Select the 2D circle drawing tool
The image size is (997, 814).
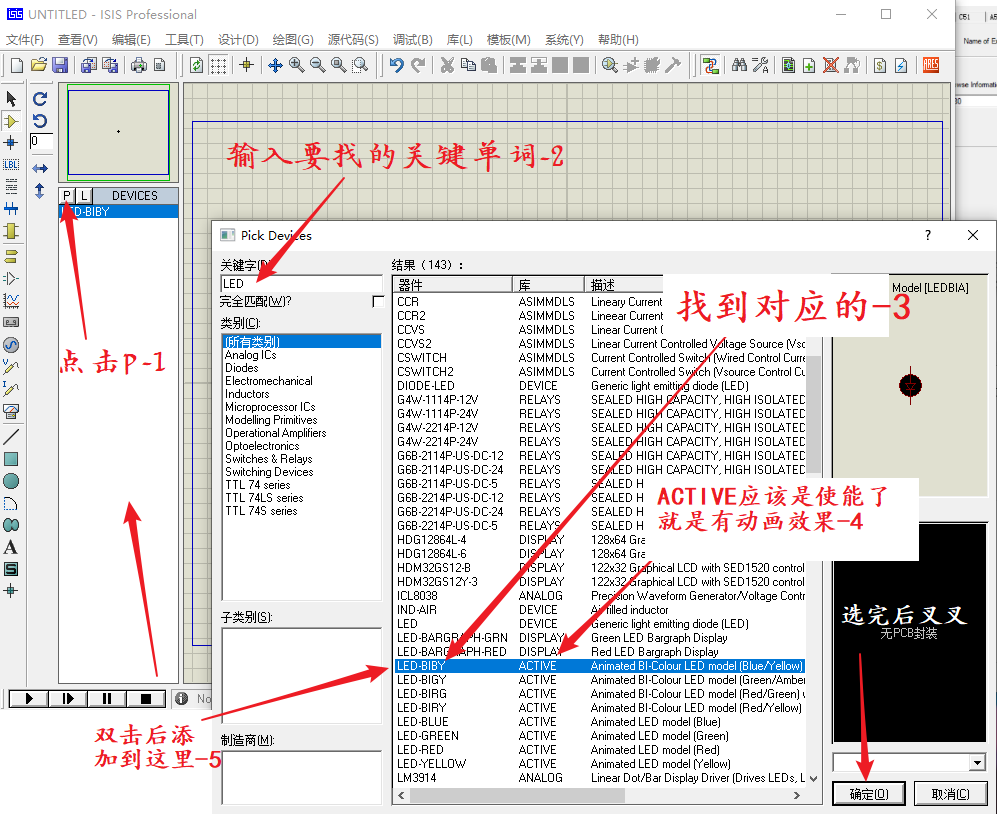click(x=11, y=481)
